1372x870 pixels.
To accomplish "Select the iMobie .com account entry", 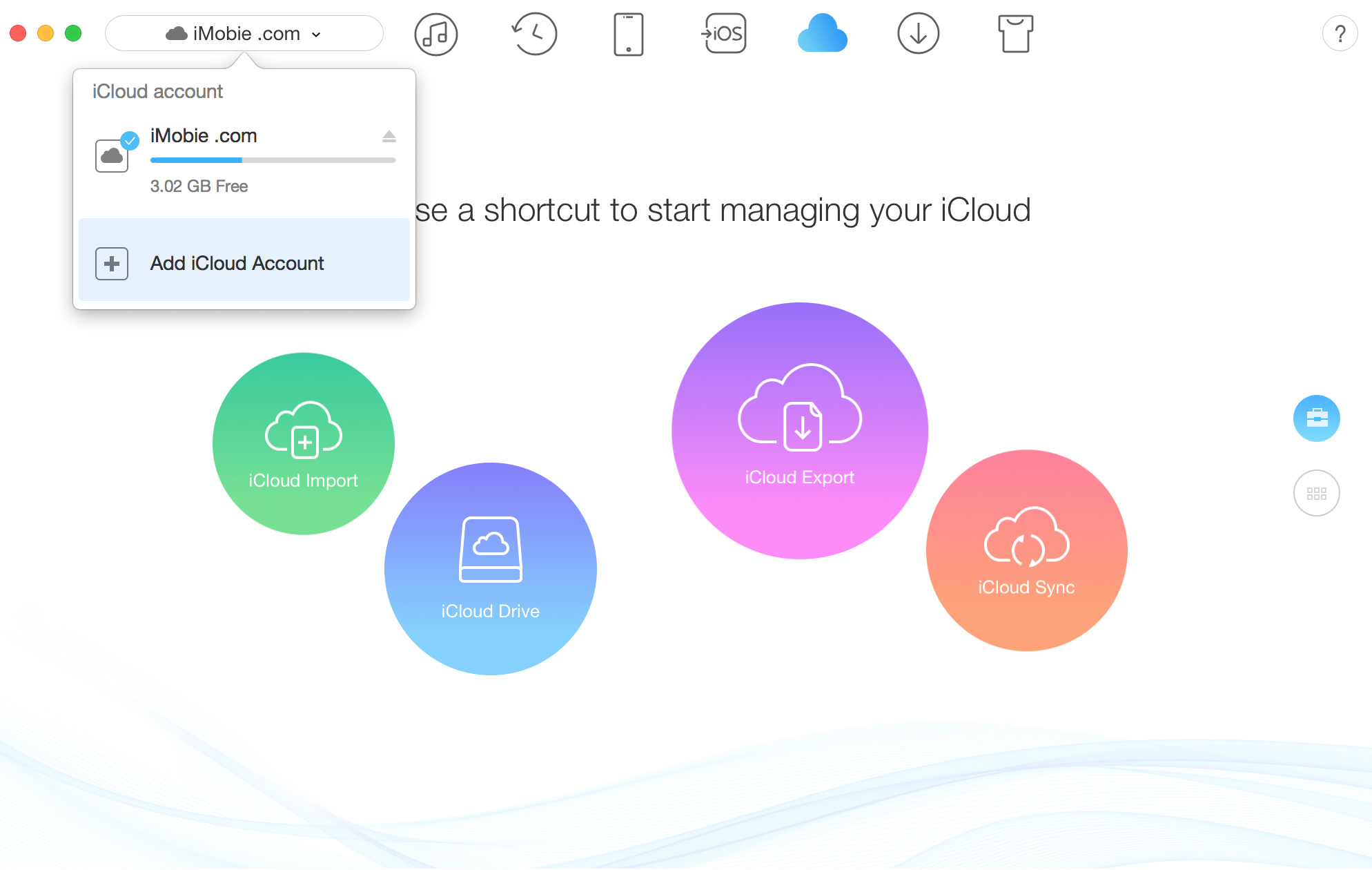I will [x=204, y=136].
